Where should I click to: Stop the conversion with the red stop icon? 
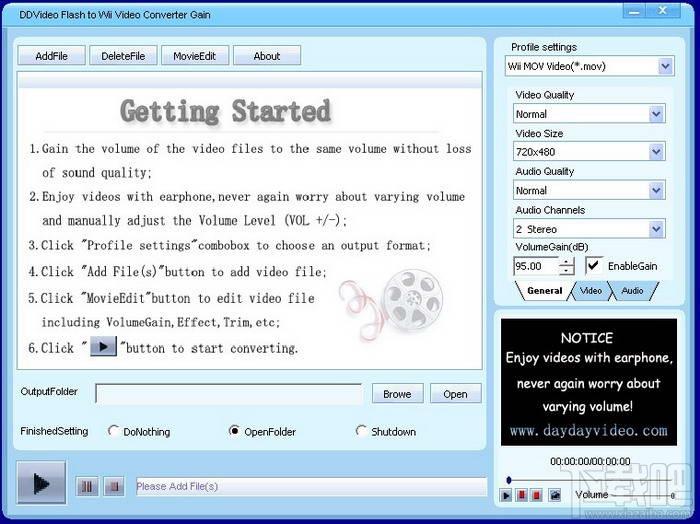114,486
